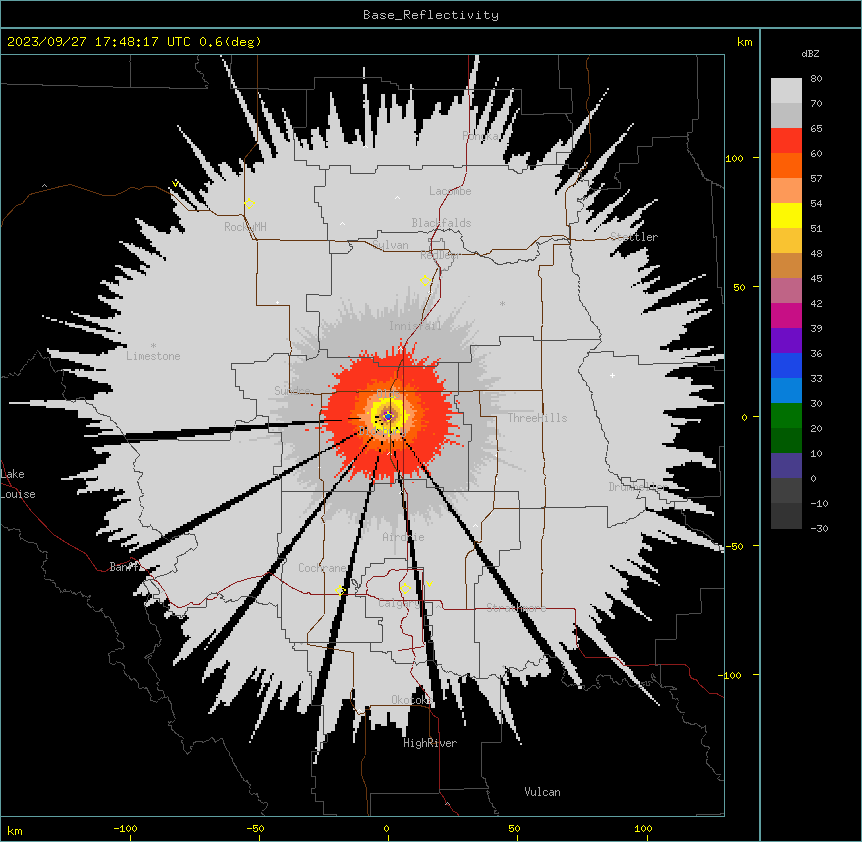This screenshot has width=862, height=842.
Task: Click the dBZ legend heading
Action: (810, 54)
